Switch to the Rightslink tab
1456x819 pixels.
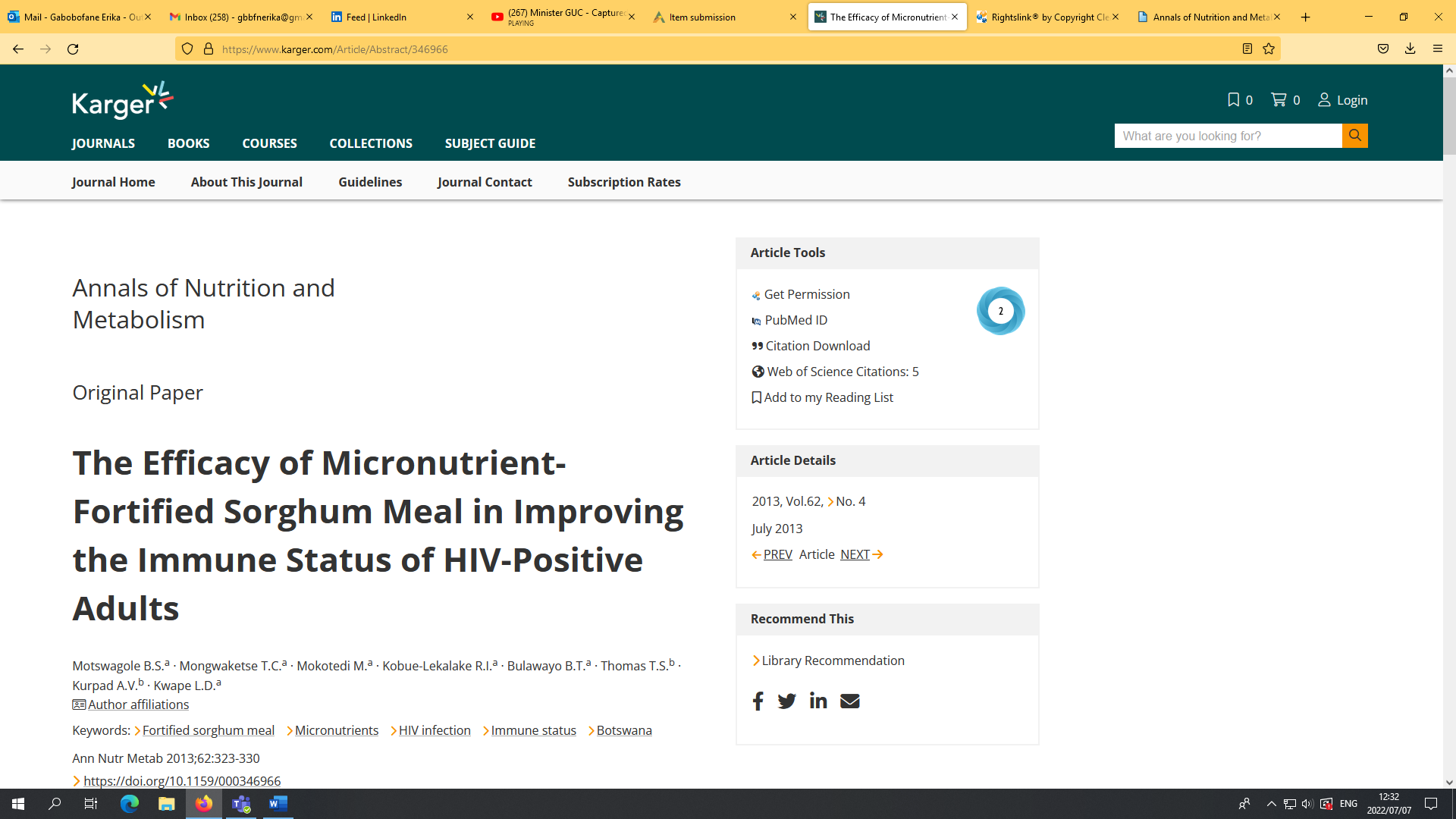[x=1048, y=17]
